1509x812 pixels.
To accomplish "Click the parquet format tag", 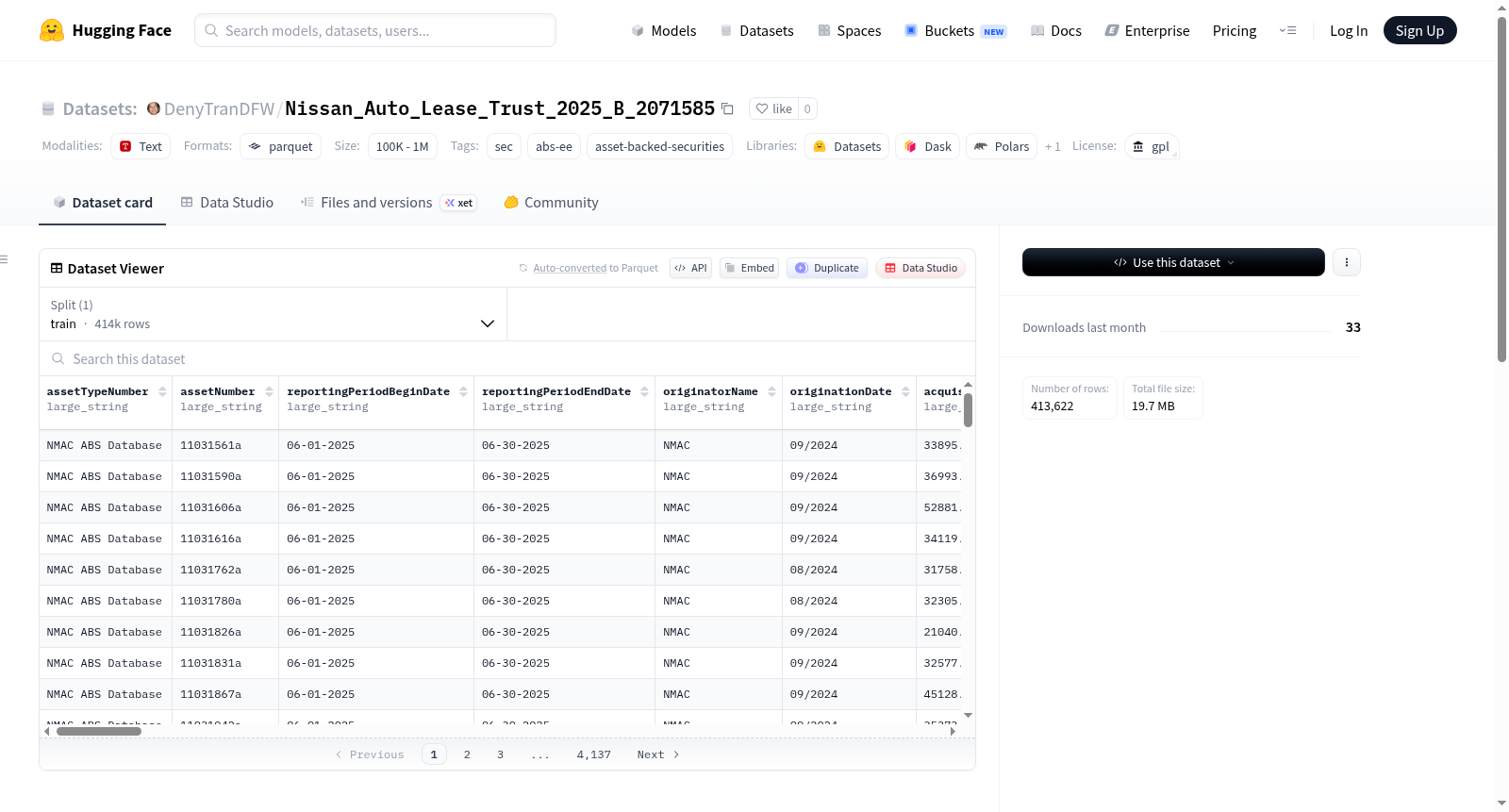I will coord(280,146).
